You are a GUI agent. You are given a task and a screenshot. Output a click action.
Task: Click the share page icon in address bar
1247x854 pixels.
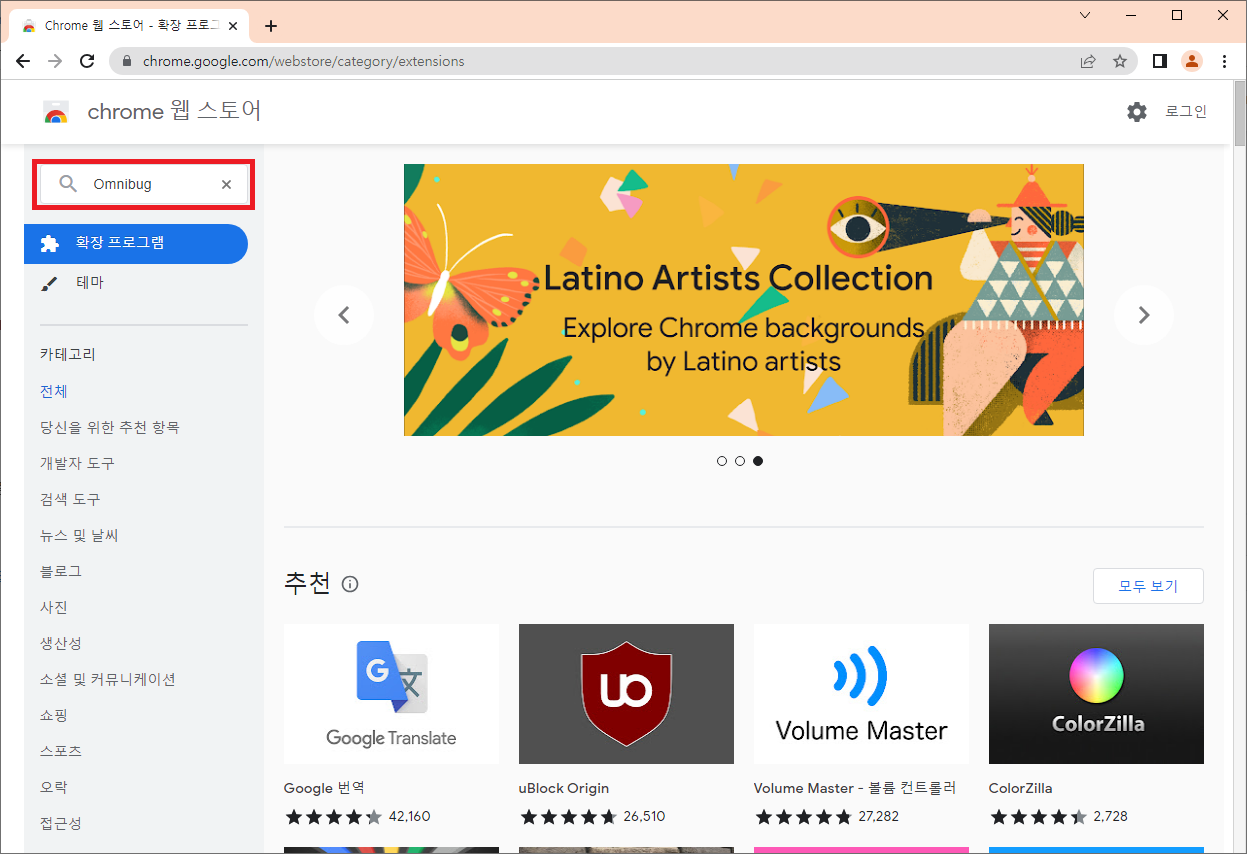(x=1087, y=61)
